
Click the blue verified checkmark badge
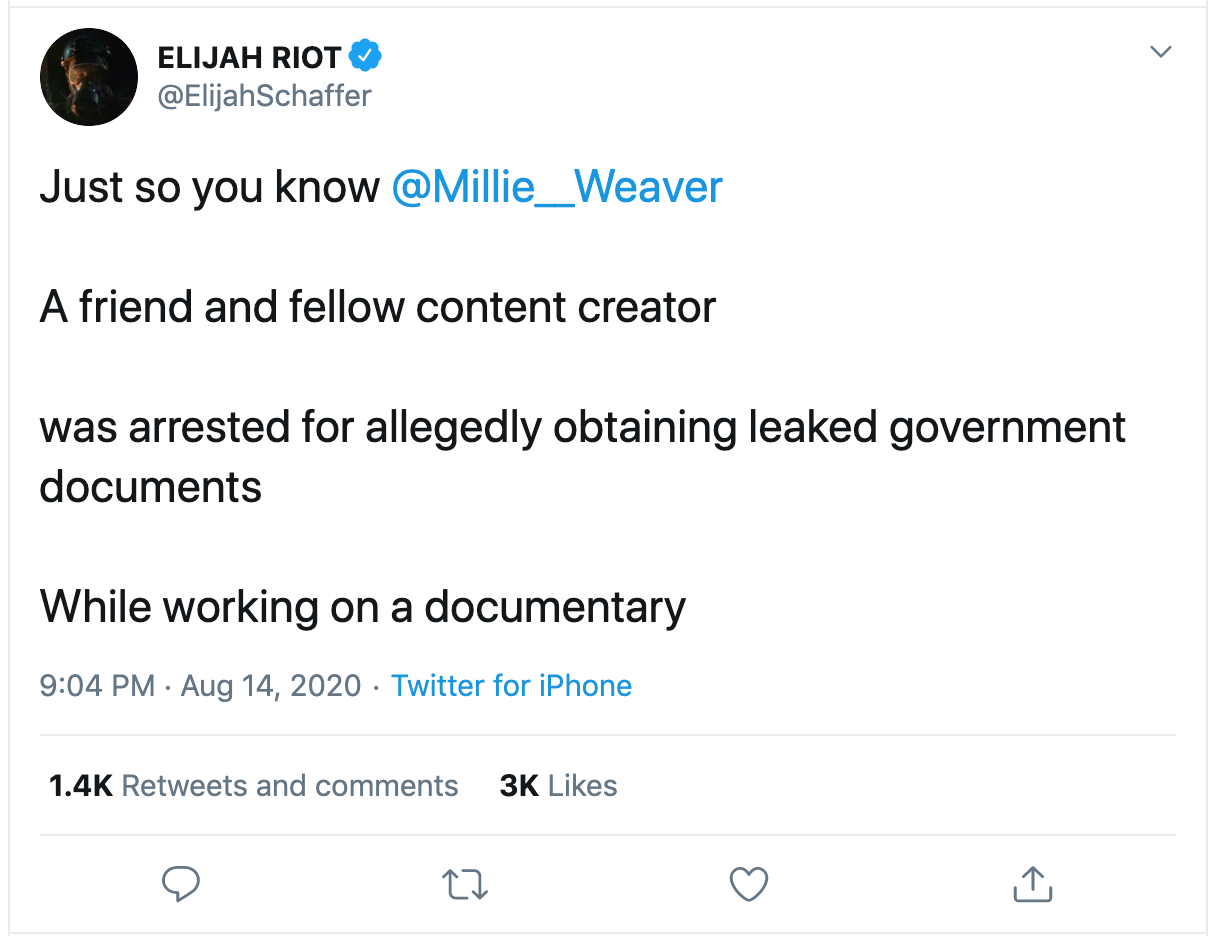pyautogui.click(x=368, y=57)
